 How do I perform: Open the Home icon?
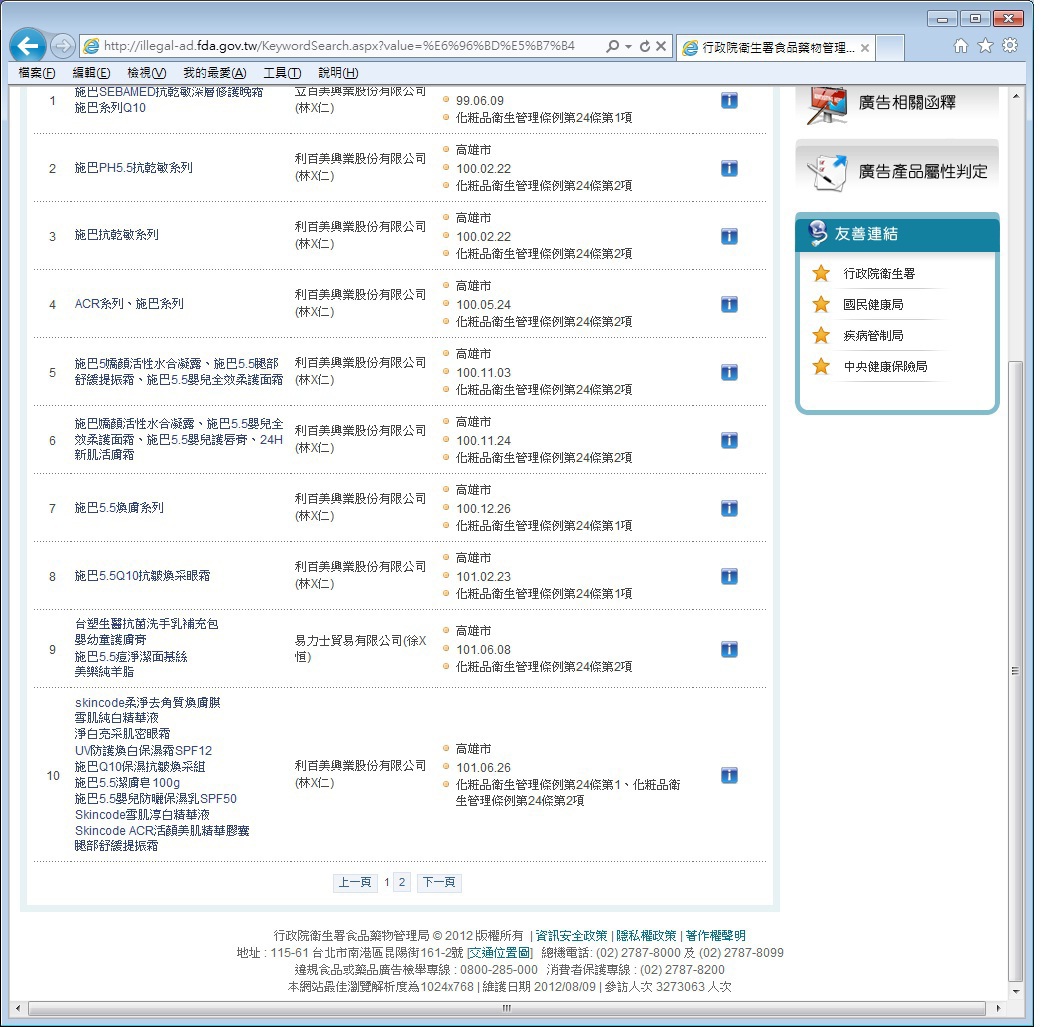pos(961,46)
